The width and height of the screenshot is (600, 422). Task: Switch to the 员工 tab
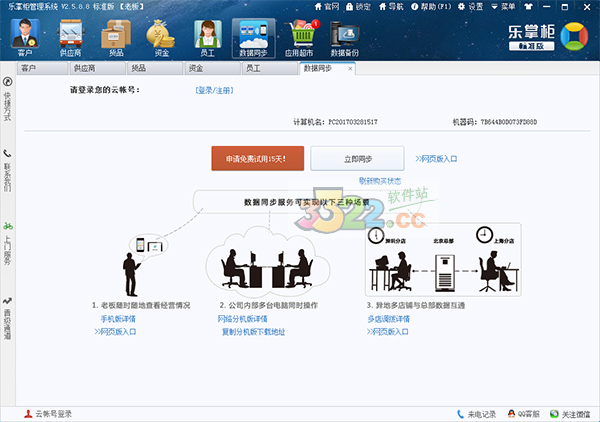269,68
